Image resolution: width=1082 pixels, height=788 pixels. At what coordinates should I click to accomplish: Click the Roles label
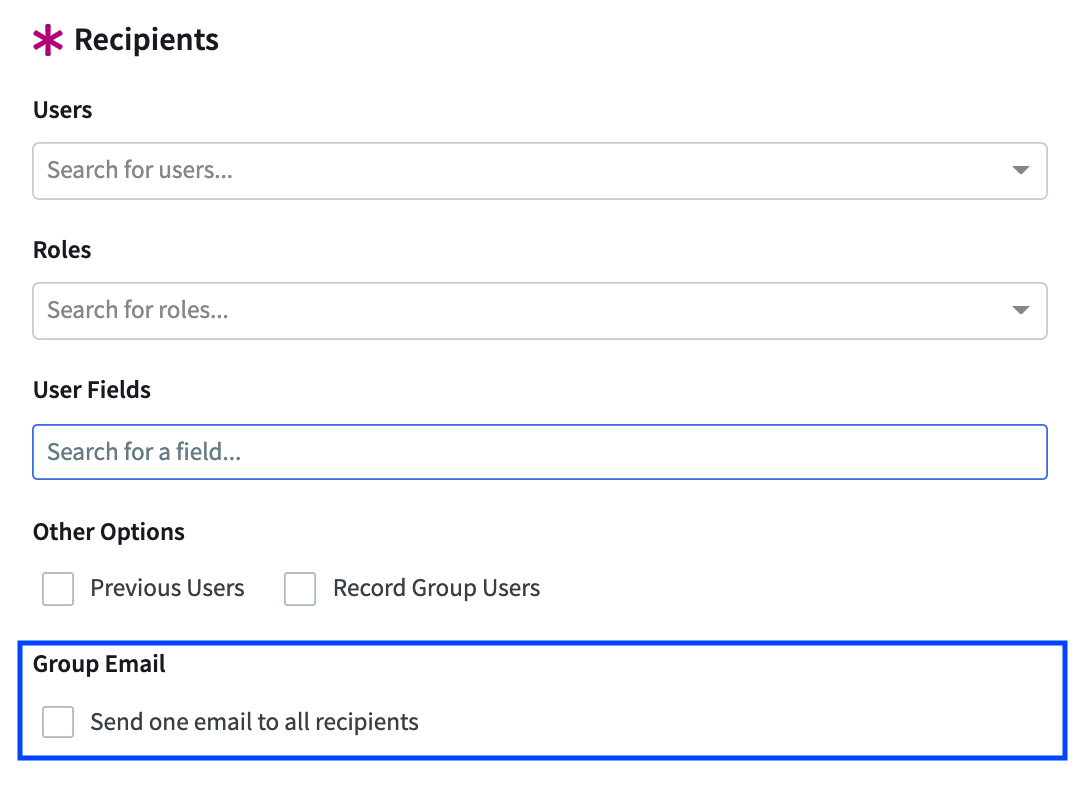[62, 250]
